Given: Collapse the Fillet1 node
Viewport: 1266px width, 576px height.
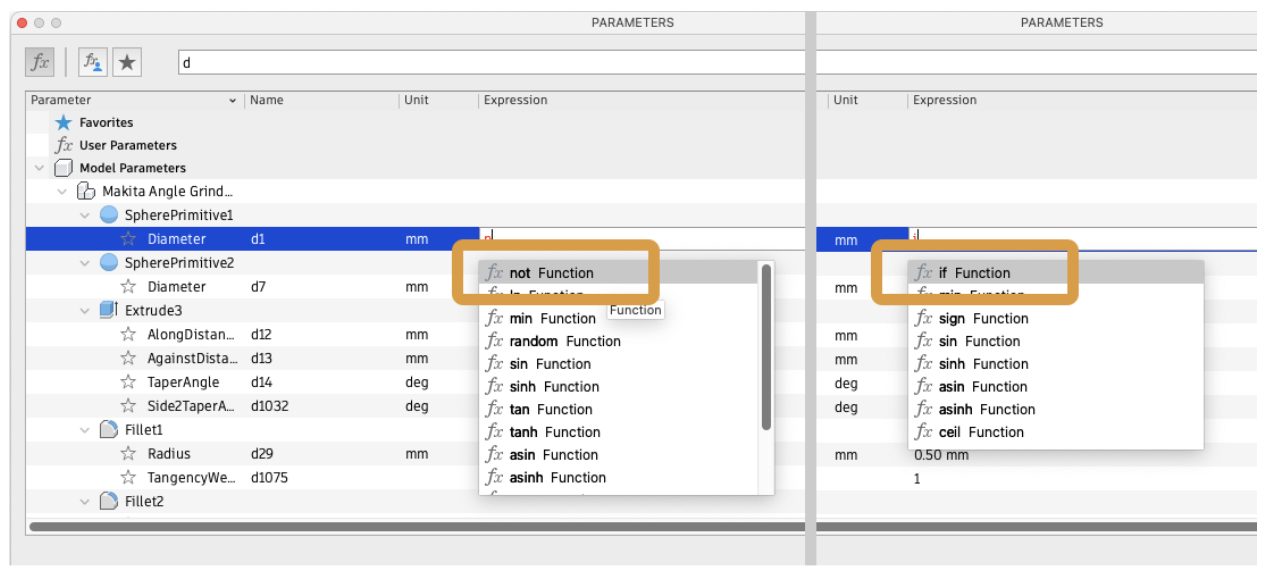Looking at the screenshot, I should click(x=85, y=430).
